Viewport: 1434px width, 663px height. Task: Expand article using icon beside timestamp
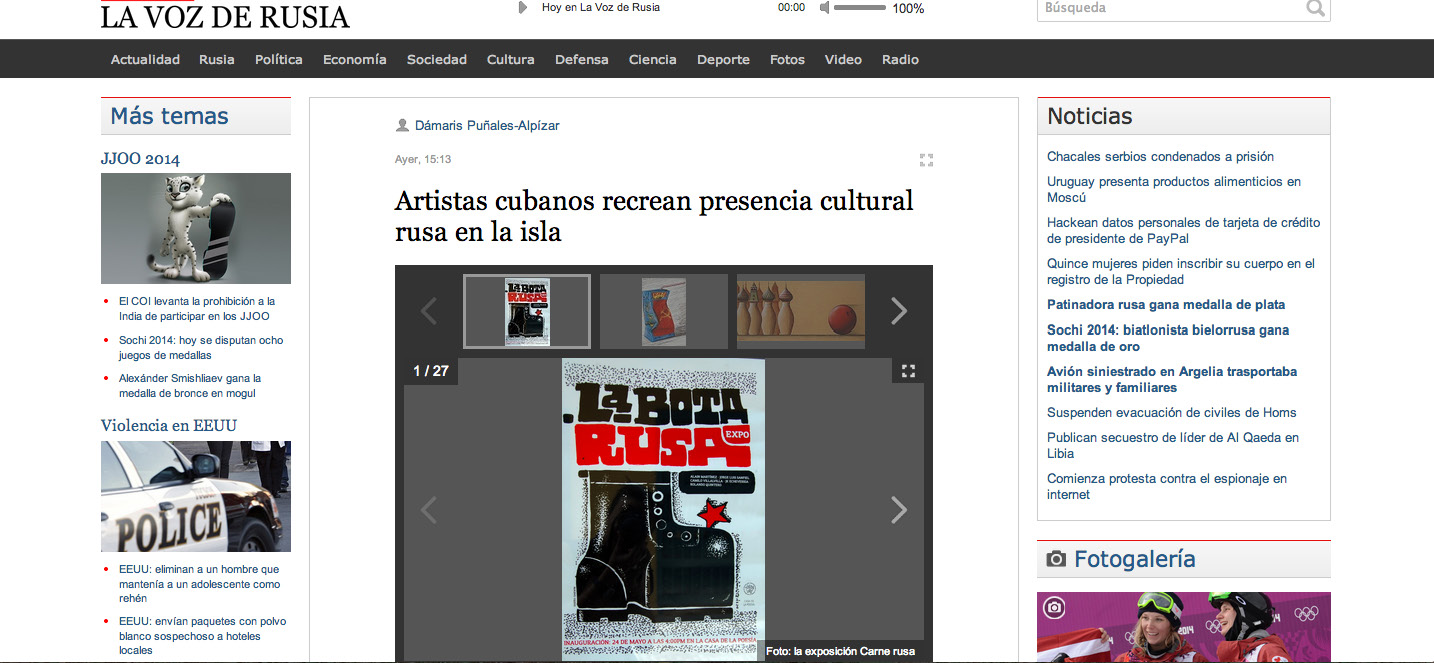pyautogui.click(x=926, y=160)
